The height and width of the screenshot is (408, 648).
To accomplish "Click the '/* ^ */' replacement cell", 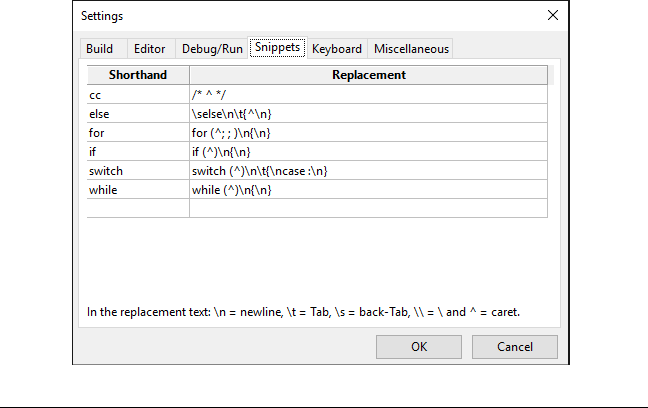I will 368,95.
